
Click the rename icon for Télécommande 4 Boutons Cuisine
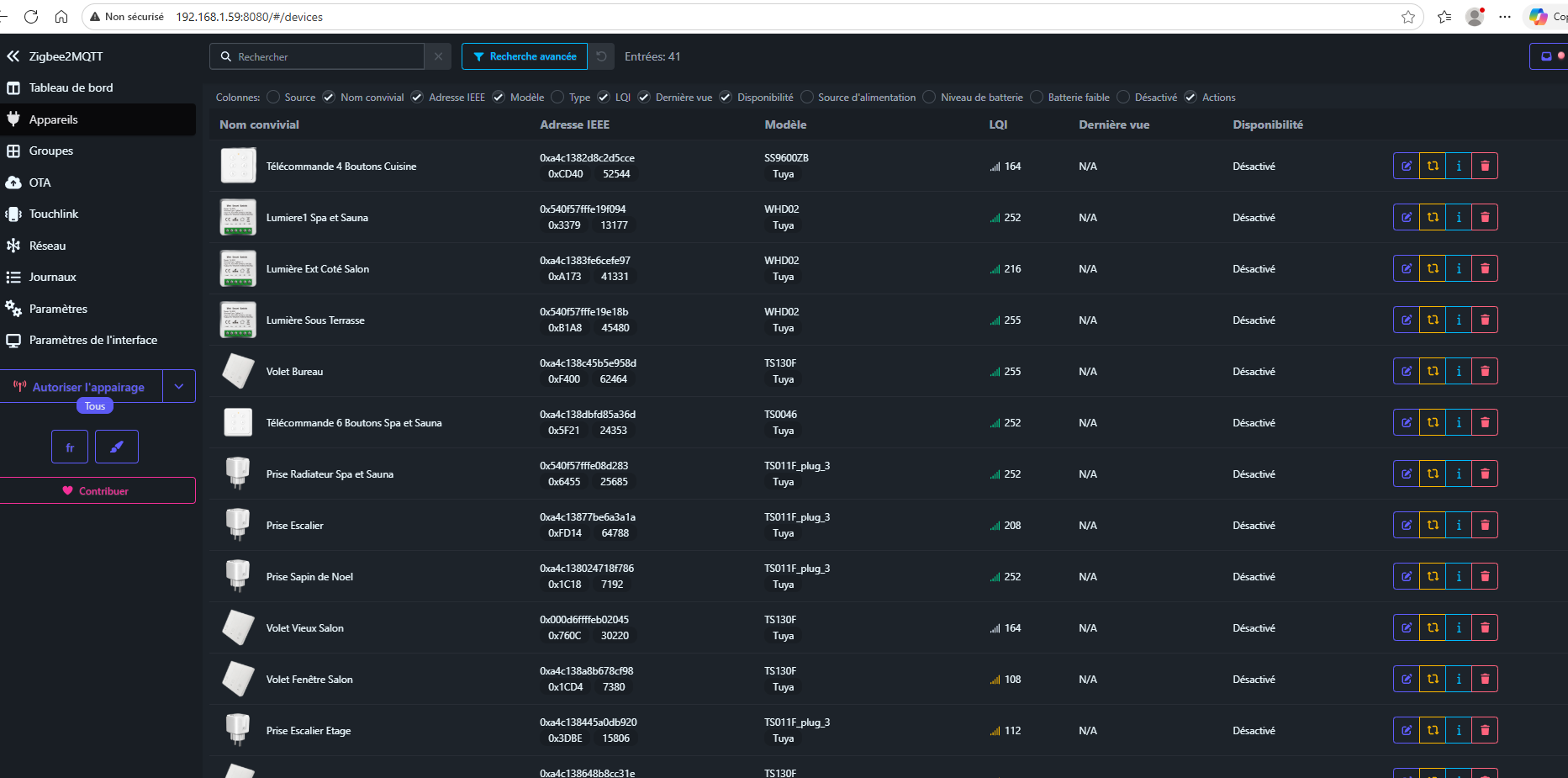pos(1406,167)
